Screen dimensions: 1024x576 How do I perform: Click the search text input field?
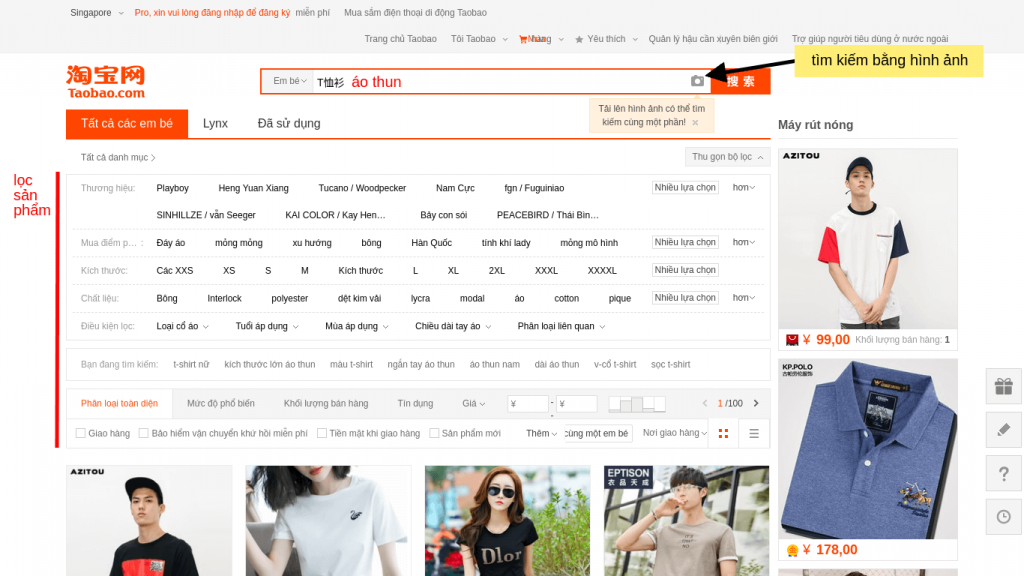pyautogui.click(x=500, y=82)
